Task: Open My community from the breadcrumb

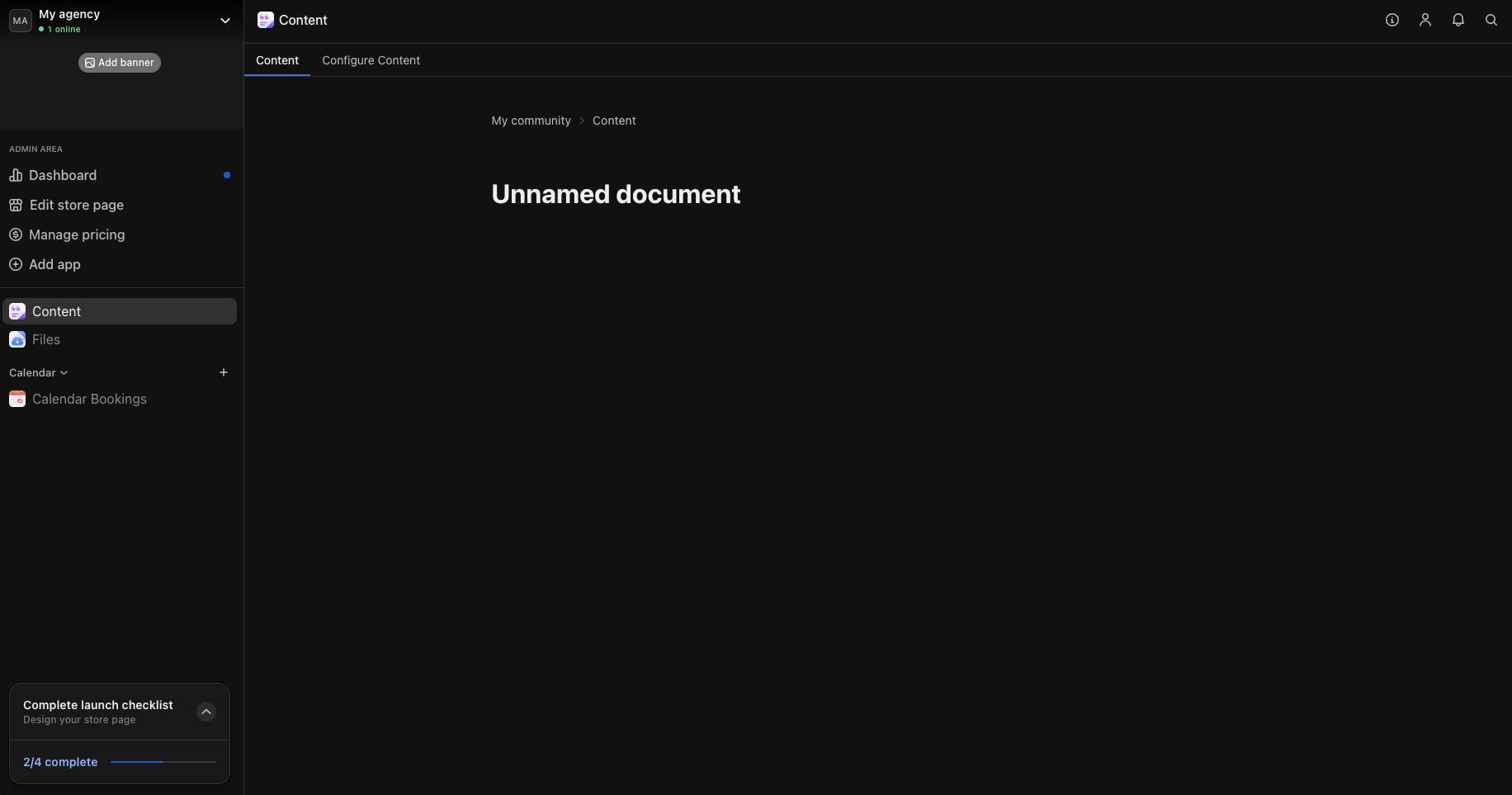Action: 531,121
